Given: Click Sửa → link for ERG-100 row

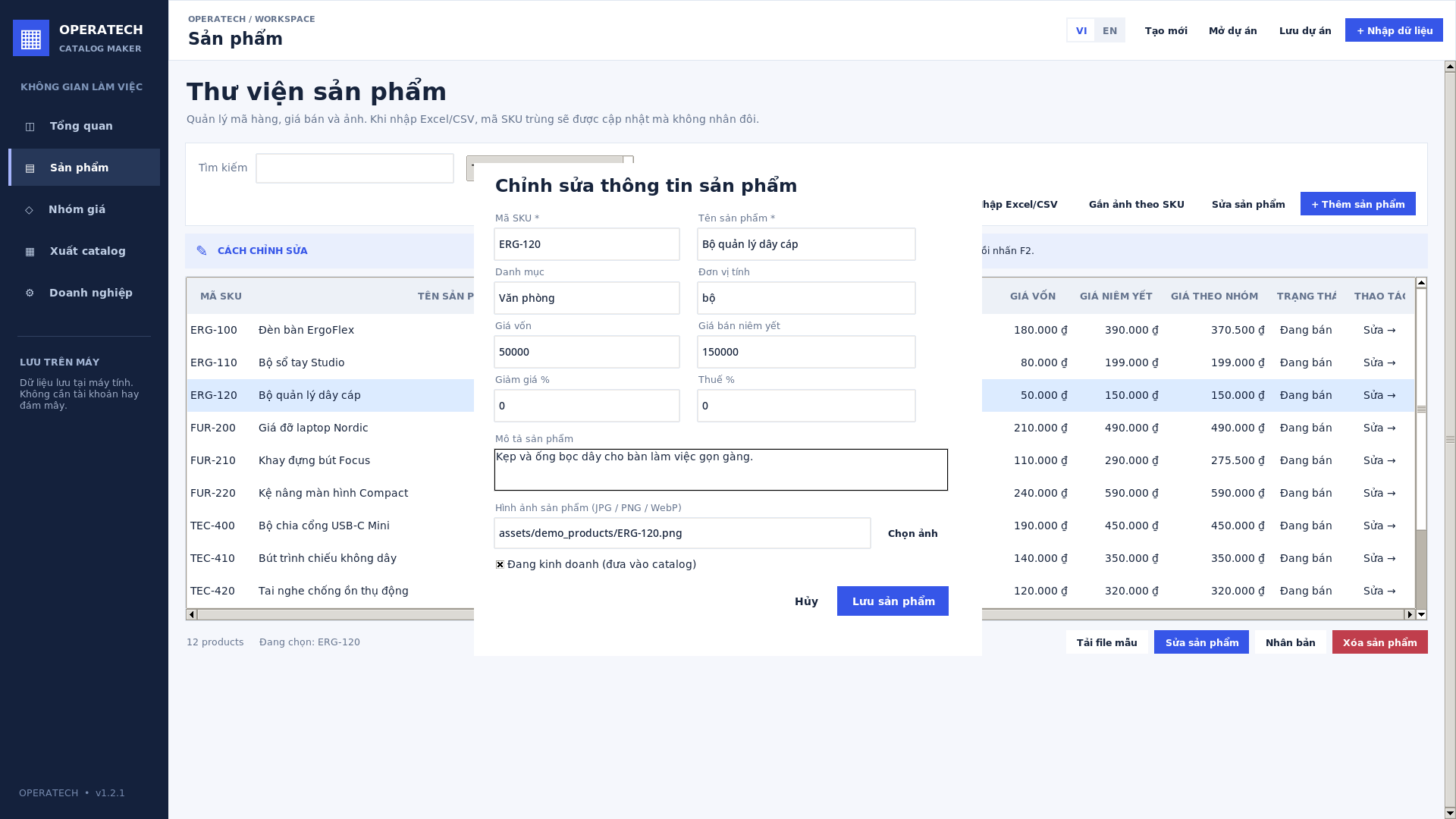Looking at the screenshot, I should coord(1379,330).
